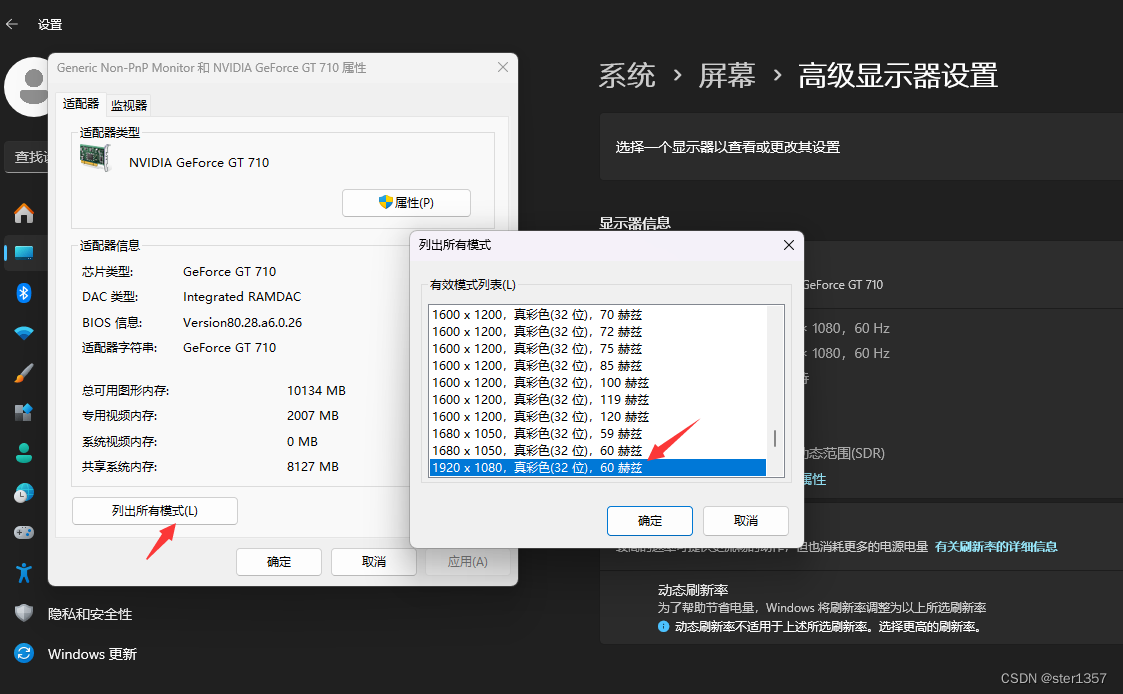The image size is (1123, 694).
Task: Open Windows 更新 settings page
Action: point(92,654)
